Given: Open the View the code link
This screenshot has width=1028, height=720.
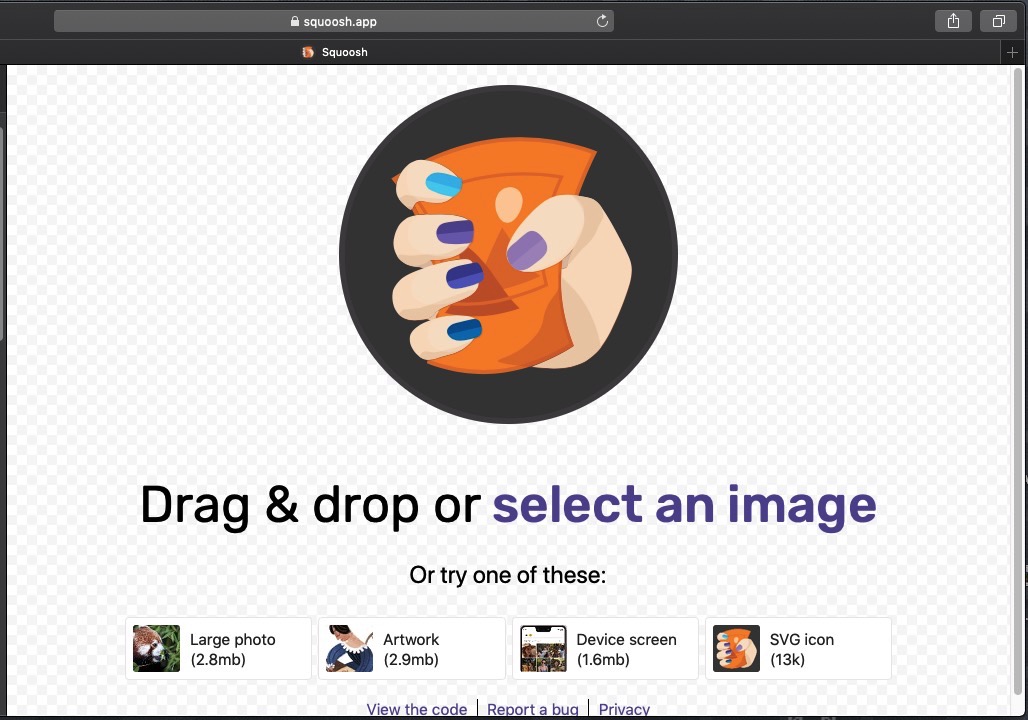Looking at the screenshot, I should tap(416, 709).
